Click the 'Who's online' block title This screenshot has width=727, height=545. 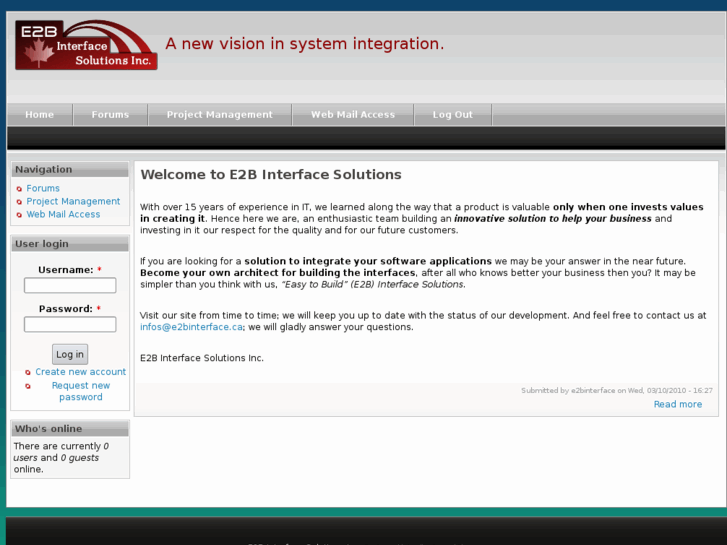pos(48,429)
